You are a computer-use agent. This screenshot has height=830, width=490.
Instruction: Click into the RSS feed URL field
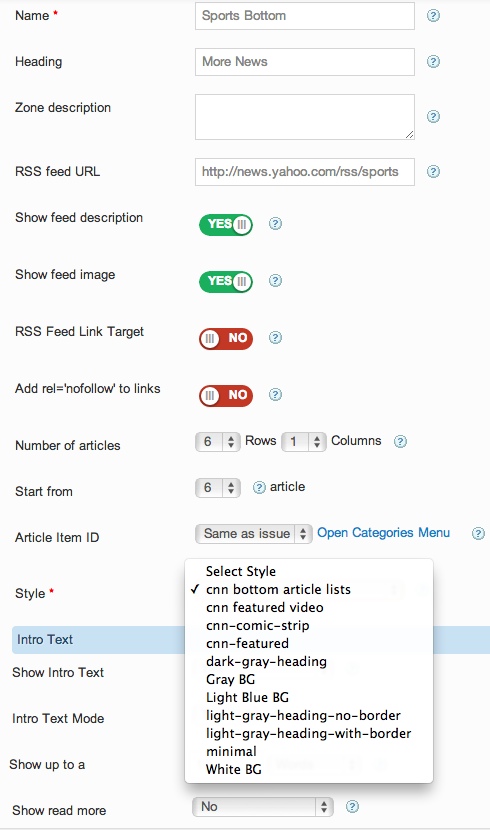click(305, 172)
